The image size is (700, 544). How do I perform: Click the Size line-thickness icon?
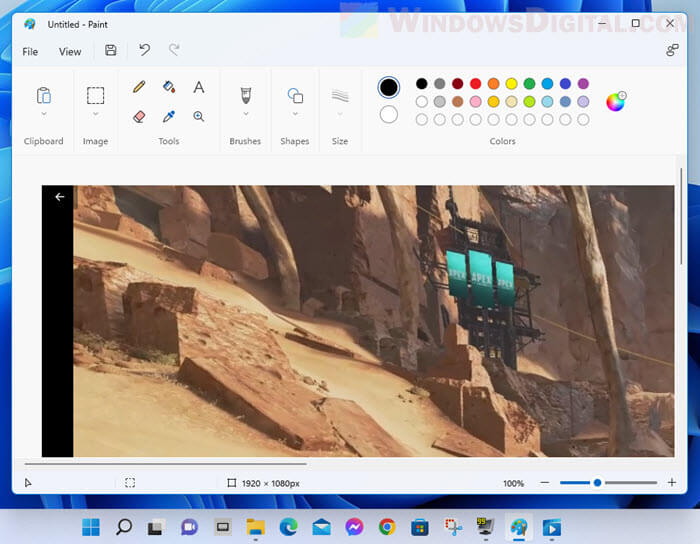340,95
